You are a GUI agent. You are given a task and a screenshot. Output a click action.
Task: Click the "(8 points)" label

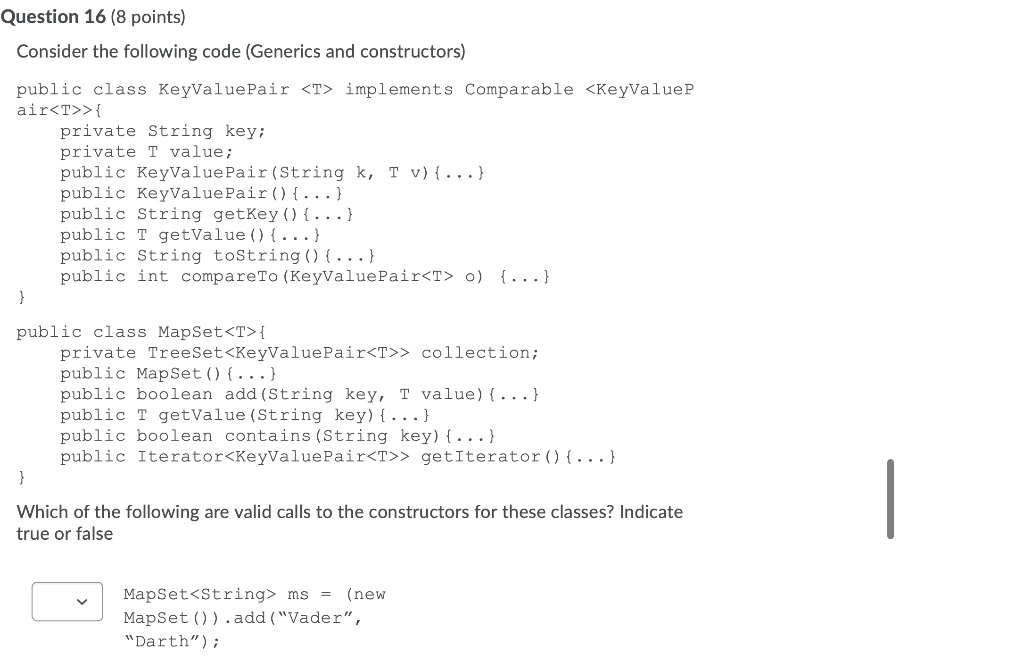click(x=148, y=17)
